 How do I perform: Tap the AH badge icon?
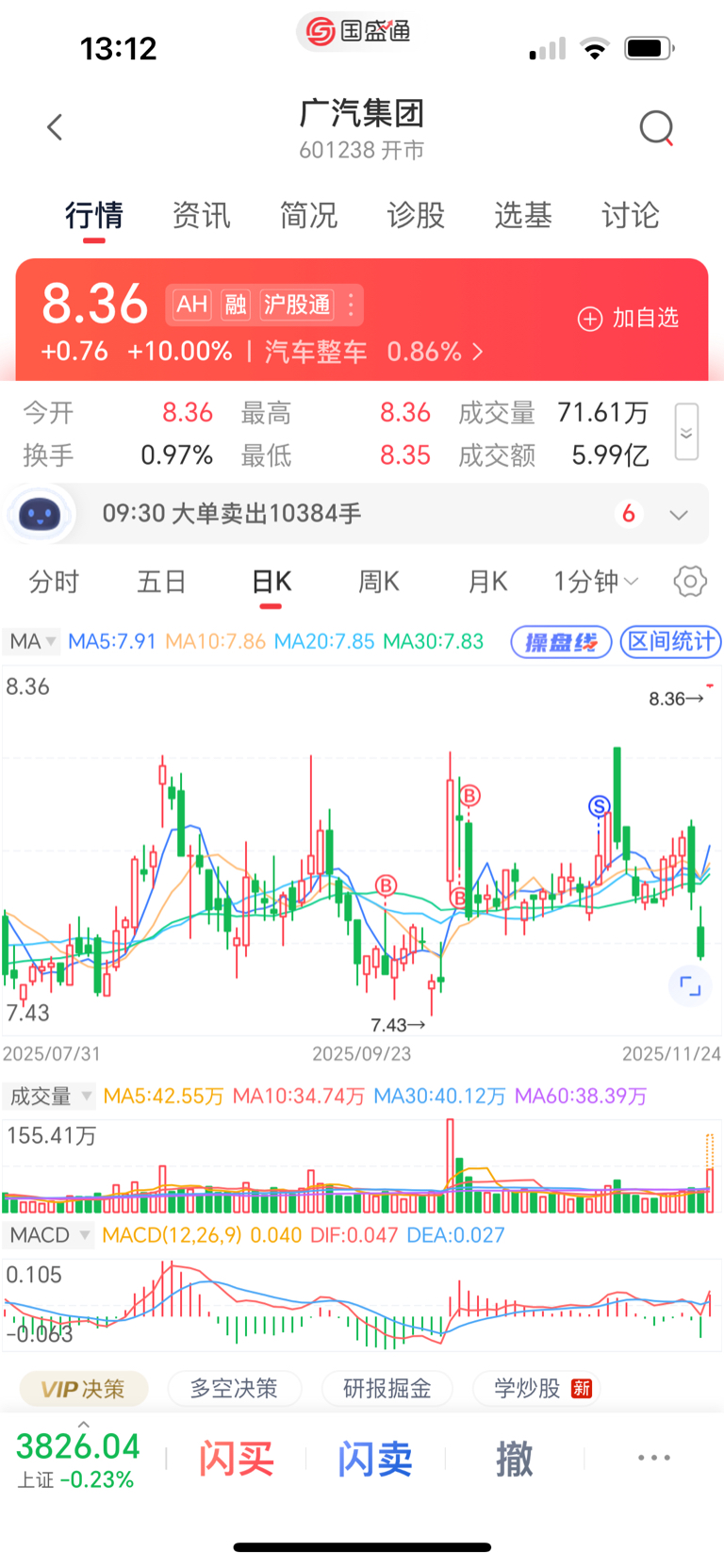pos(192,305)
